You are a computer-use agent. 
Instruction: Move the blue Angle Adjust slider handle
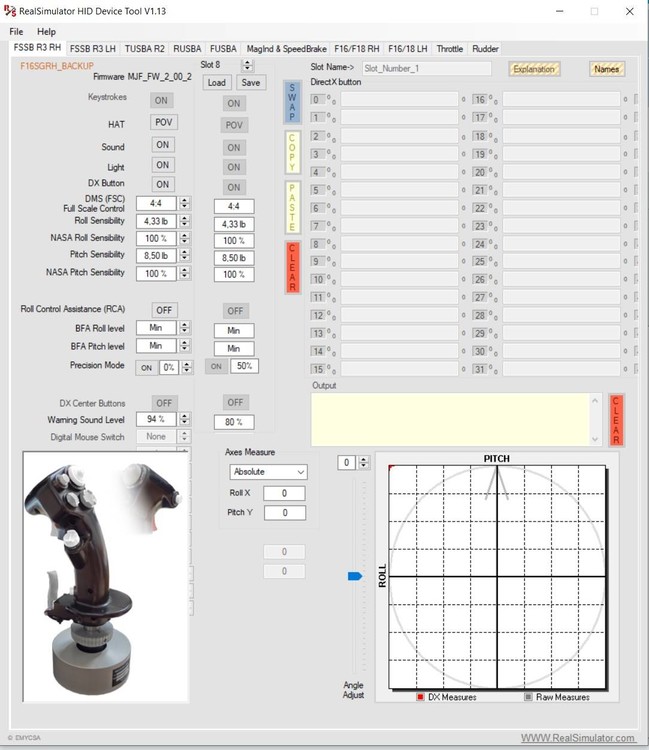click(x=355, y=576)
